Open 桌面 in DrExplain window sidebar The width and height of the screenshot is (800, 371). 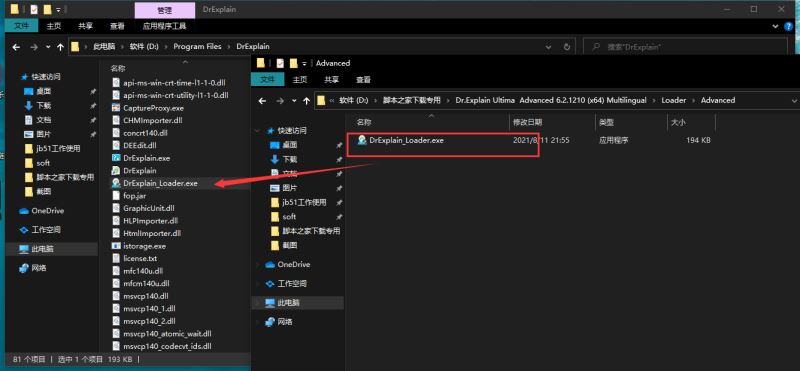[x=43, y=91]
